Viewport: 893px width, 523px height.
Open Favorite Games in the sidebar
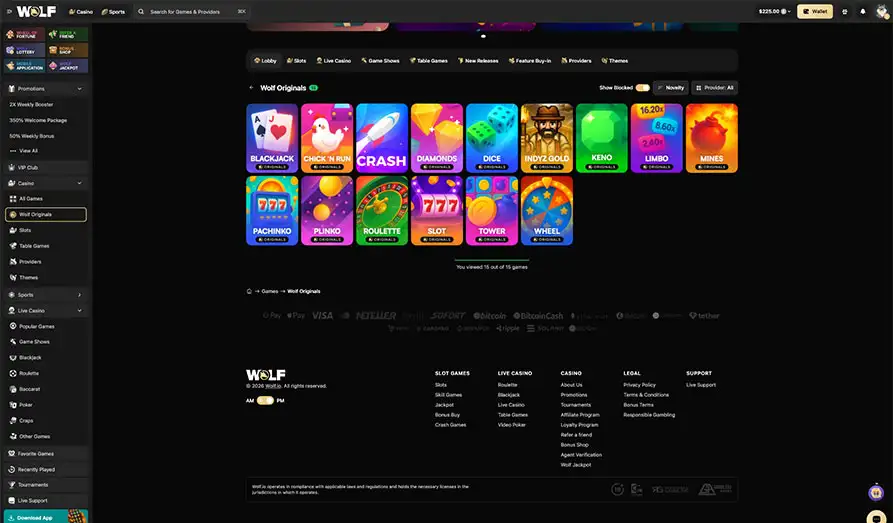click(46, 453)
